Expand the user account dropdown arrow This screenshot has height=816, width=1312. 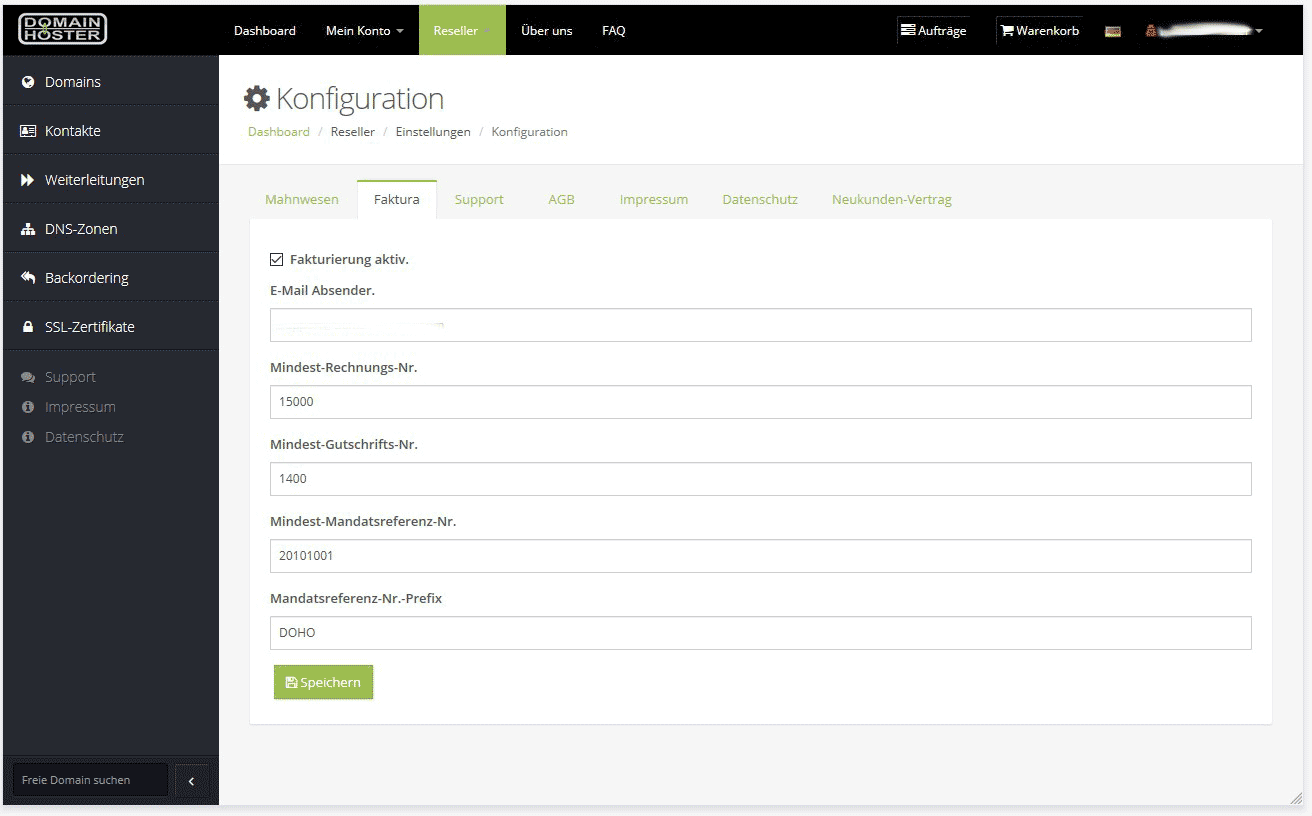[1259, 31]
